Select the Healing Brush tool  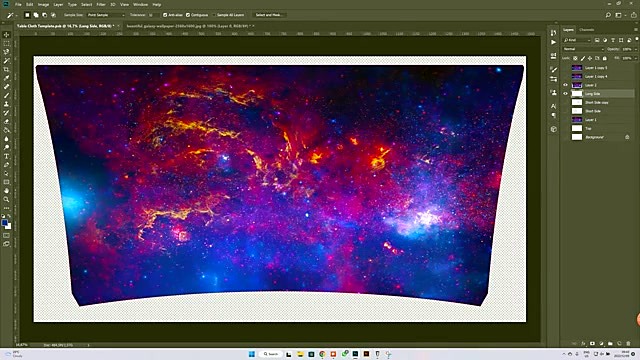coord(6,87)
